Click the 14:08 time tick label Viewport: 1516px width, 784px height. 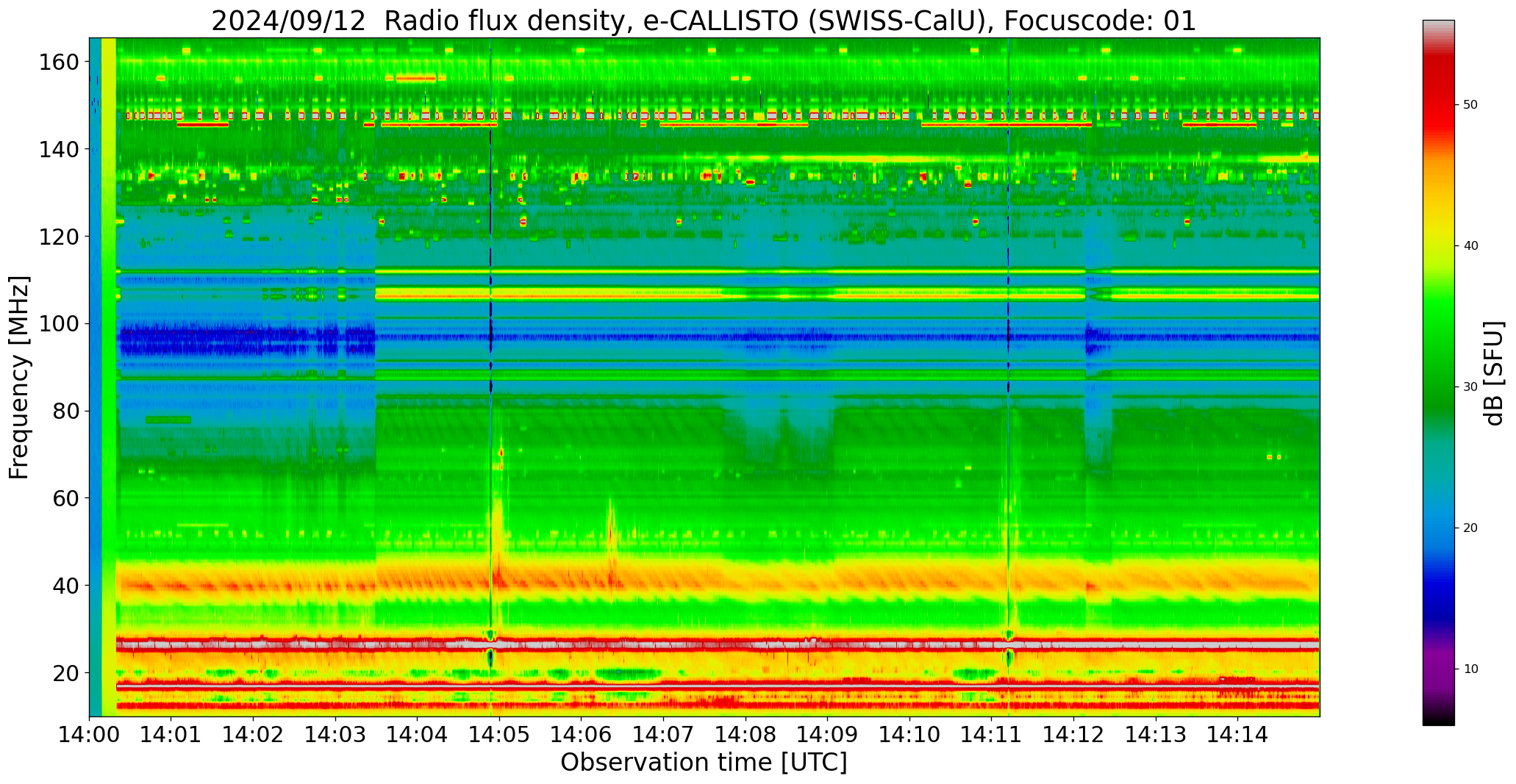tap(746, 733)
